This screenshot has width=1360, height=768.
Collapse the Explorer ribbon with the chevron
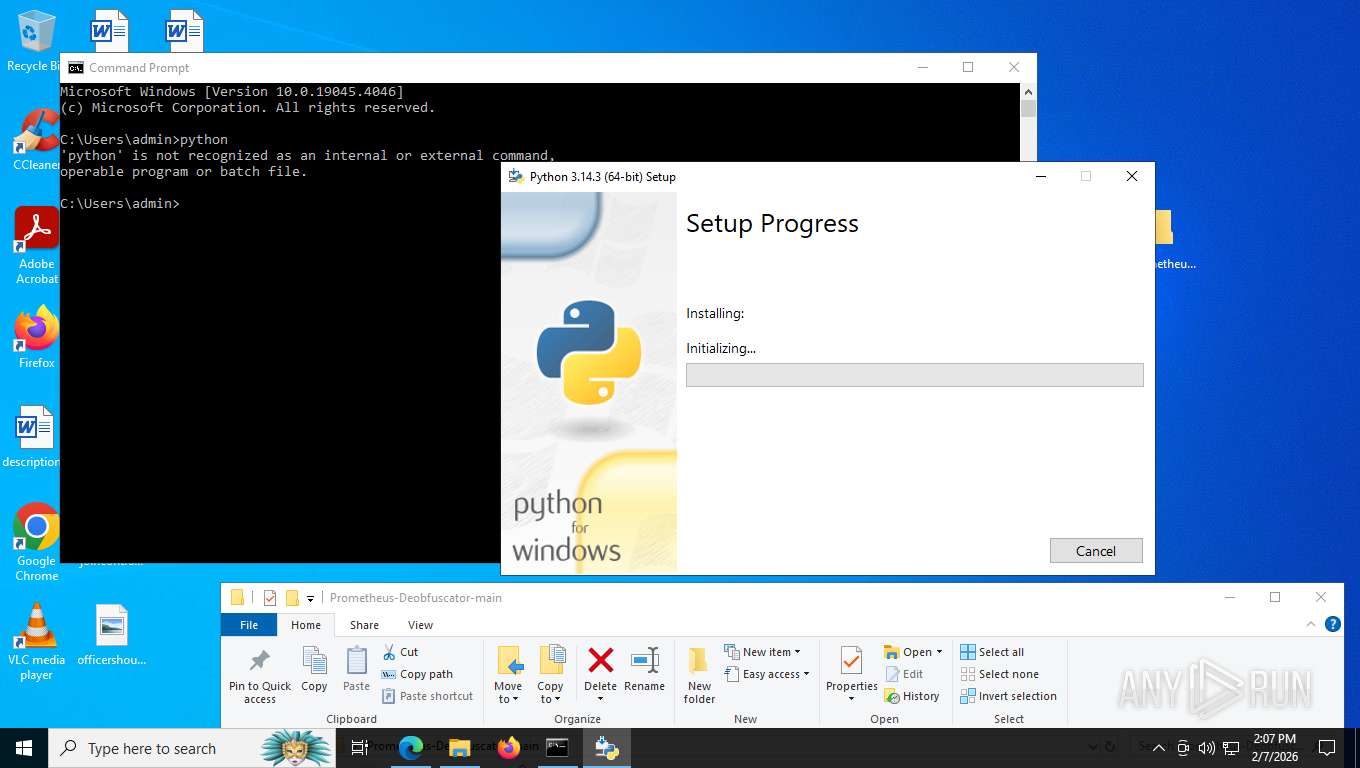(x=1312, y=624)
